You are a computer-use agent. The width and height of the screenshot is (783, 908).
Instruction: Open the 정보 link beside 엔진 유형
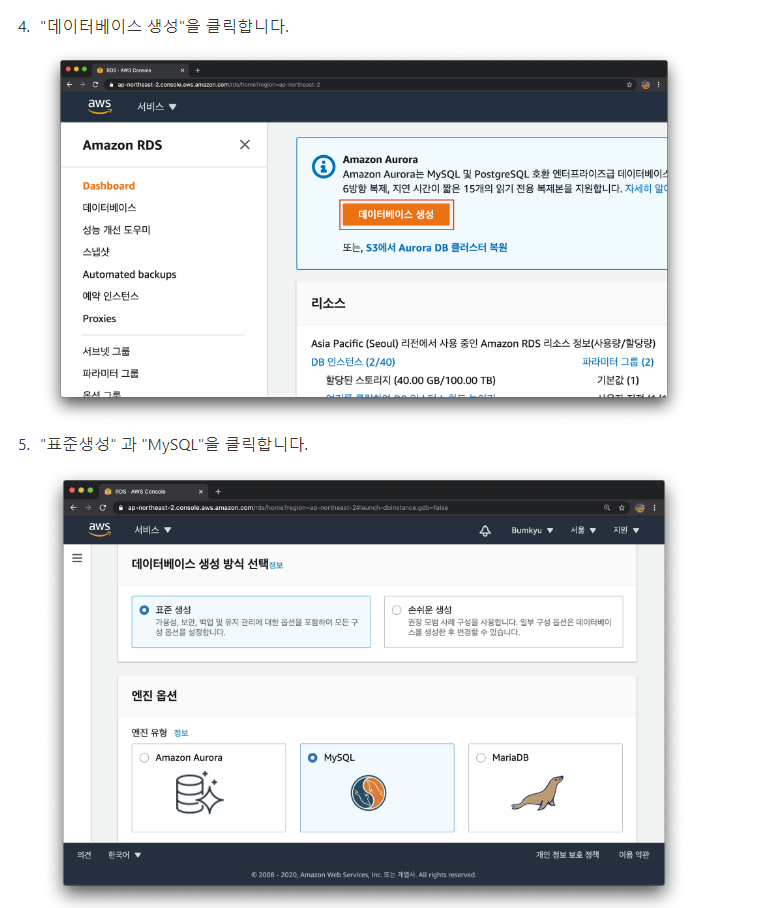tap(181, 733)
